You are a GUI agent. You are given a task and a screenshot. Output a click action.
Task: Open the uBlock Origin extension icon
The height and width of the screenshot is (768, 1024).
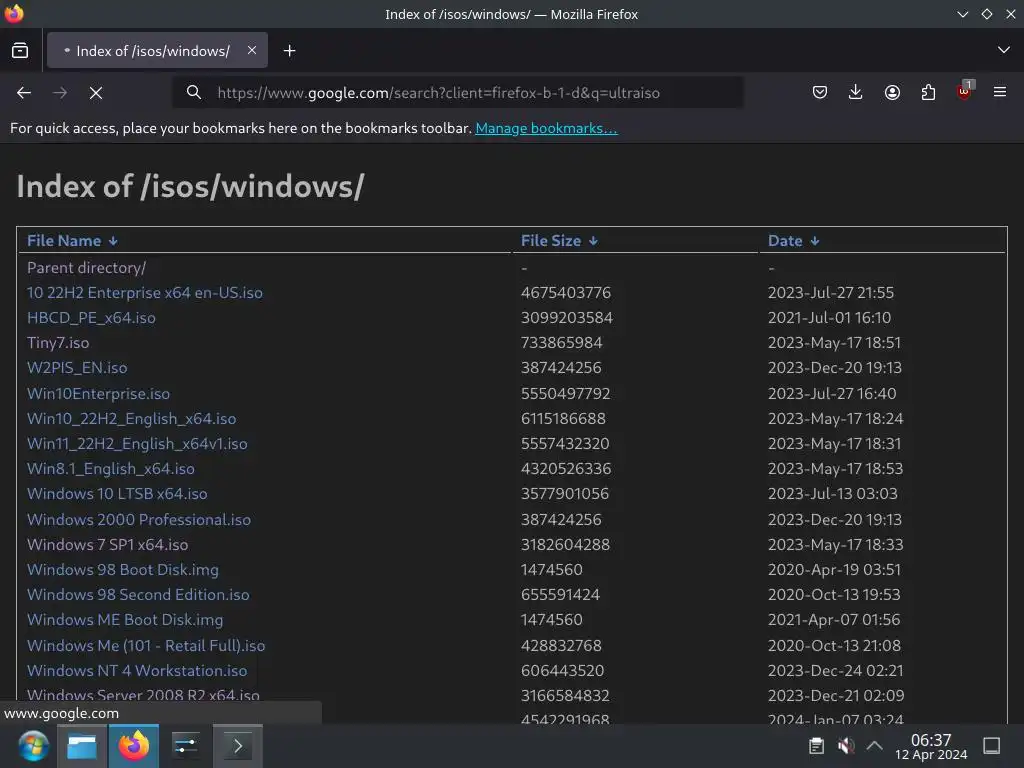click(x=965, y=91)
